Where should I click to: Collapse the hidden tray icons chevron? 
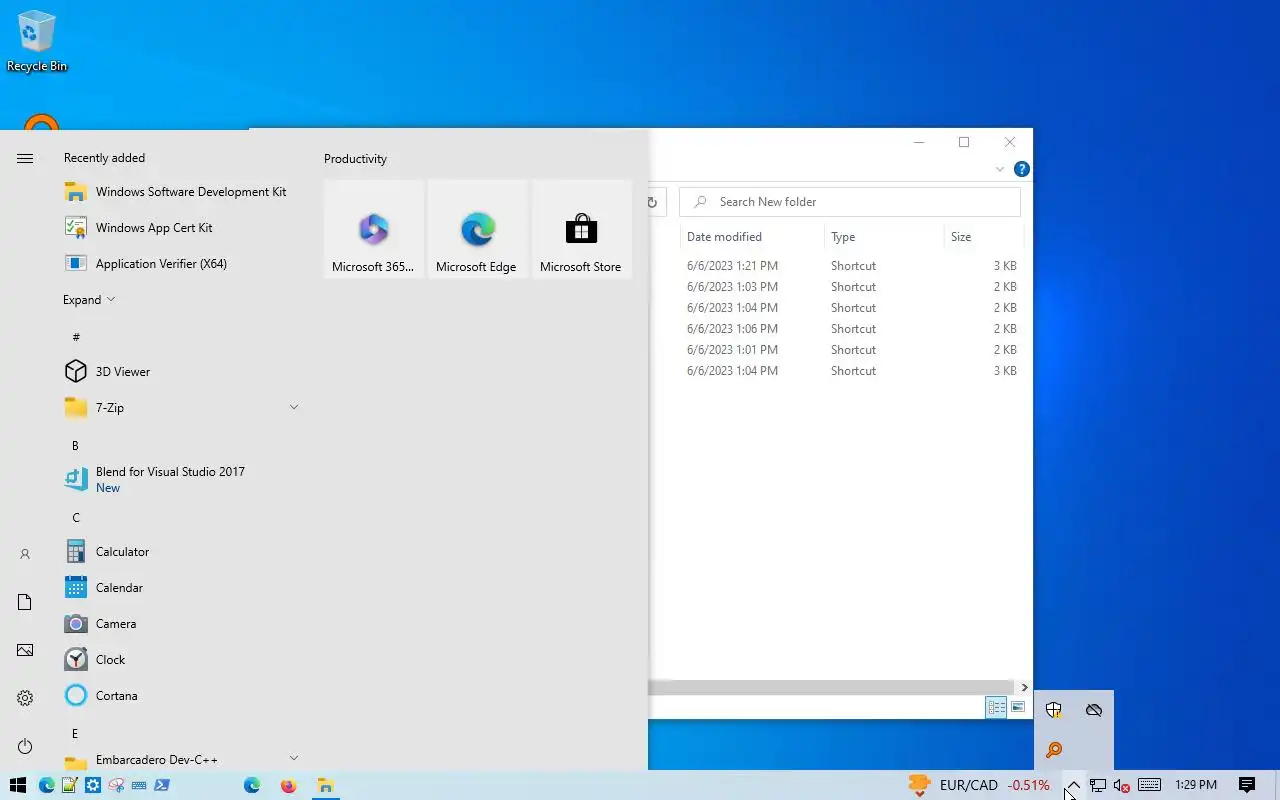(x=1073, y=785)
